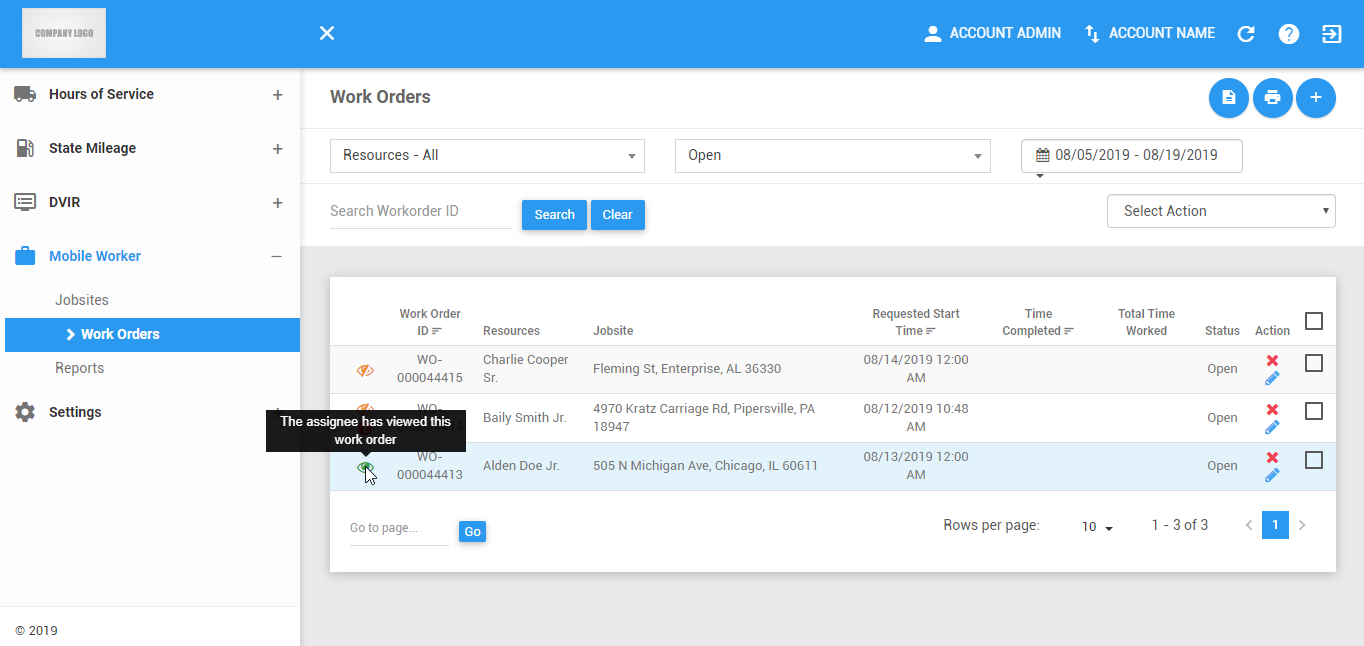Click not-viewed eye icon for WO-000044415
This screenshot has width=1364, height=646.
365,370
